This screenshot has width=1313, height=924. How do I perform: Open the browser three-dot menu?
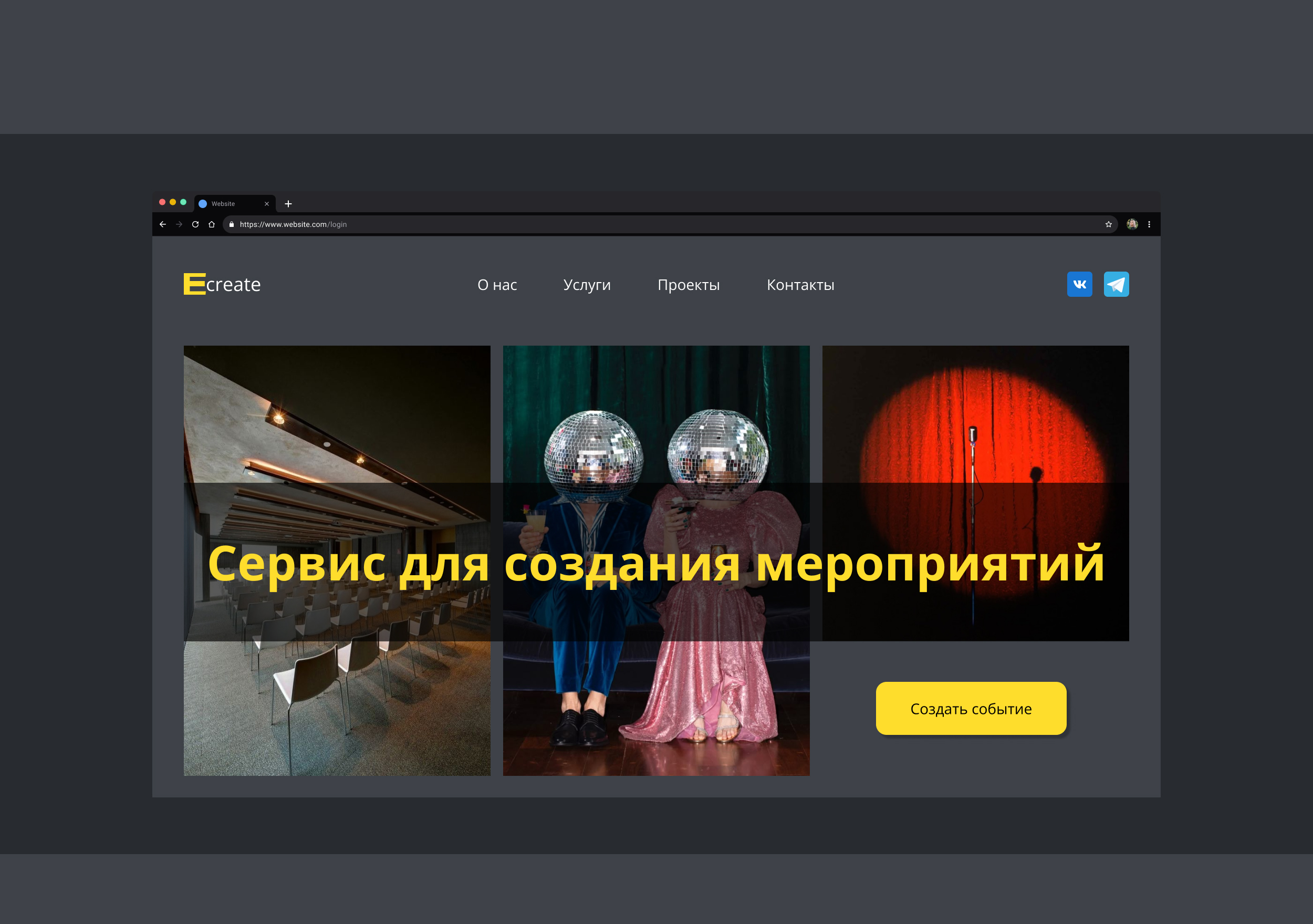coord(1149,224)
